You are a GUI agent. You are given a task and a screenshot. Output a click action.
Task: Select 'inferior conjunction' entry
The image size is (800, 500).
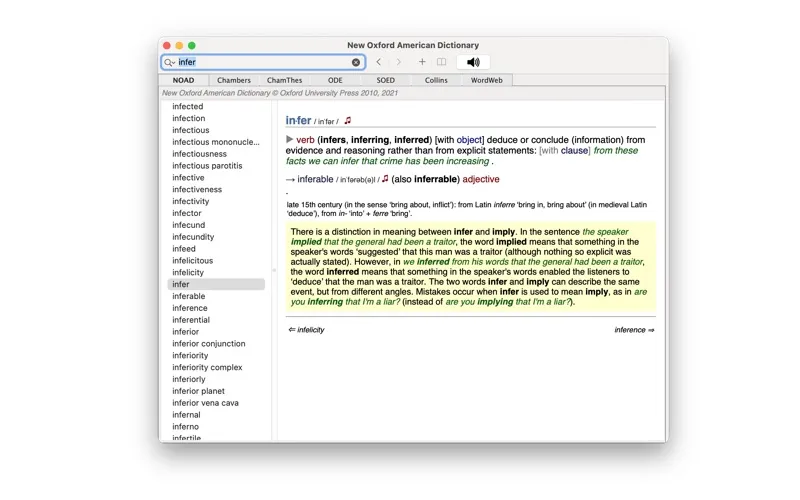(209, 343)
